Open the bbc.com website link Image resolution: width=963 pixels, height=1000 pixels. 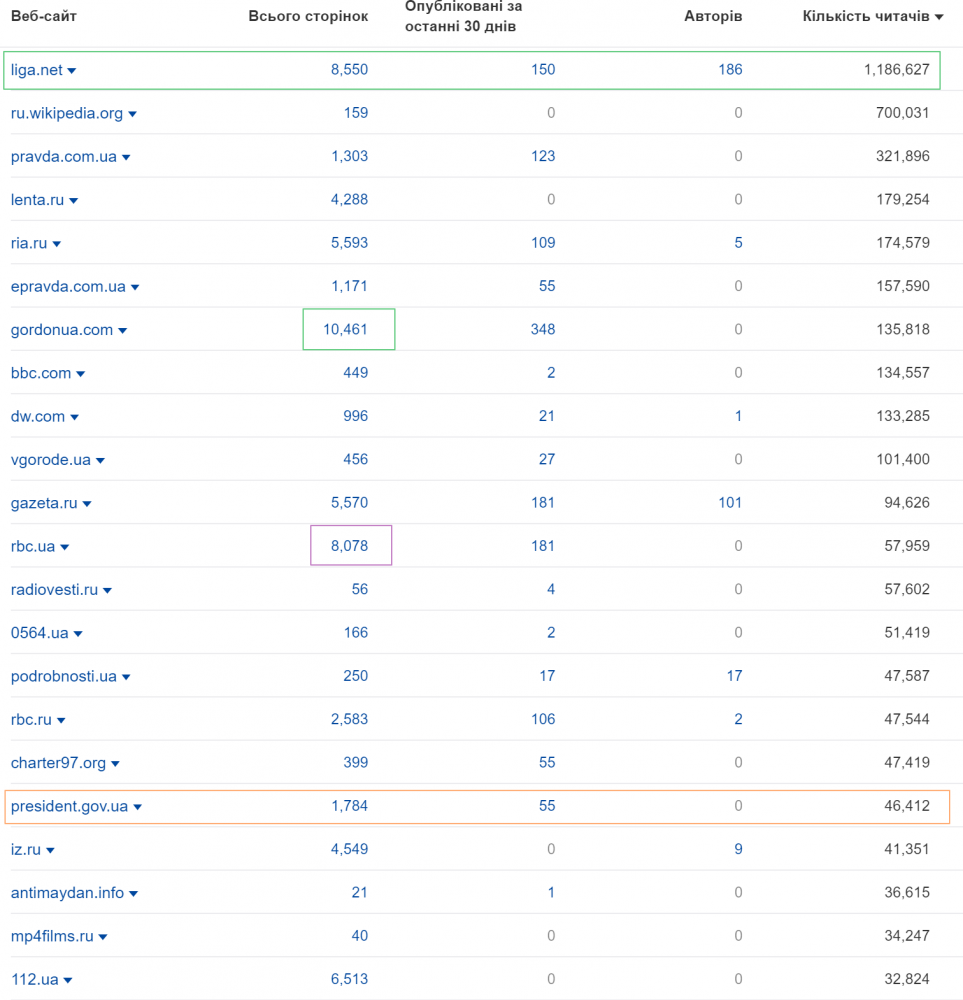(41, 373)
